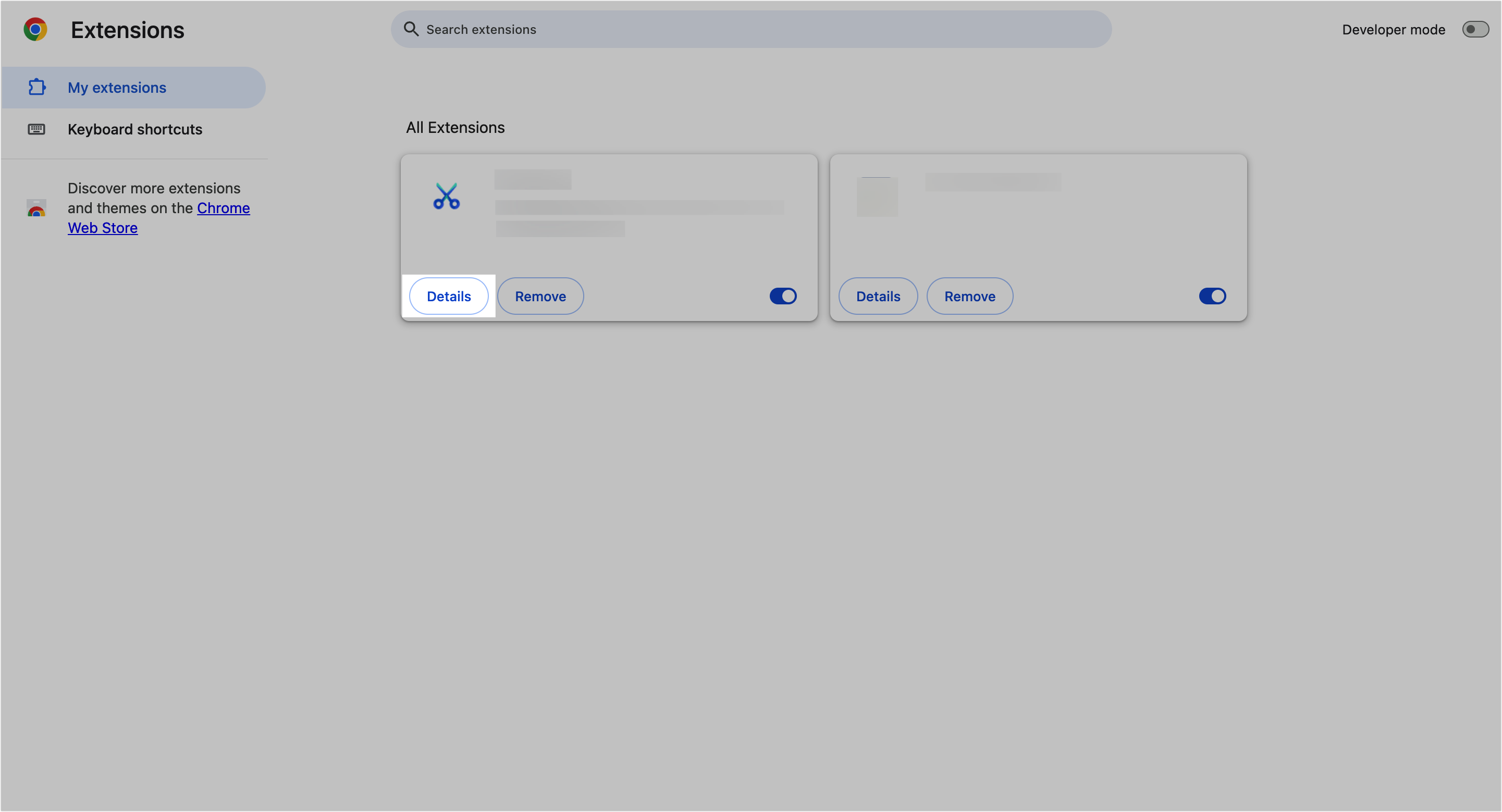Enable Developer mode

1476,29
